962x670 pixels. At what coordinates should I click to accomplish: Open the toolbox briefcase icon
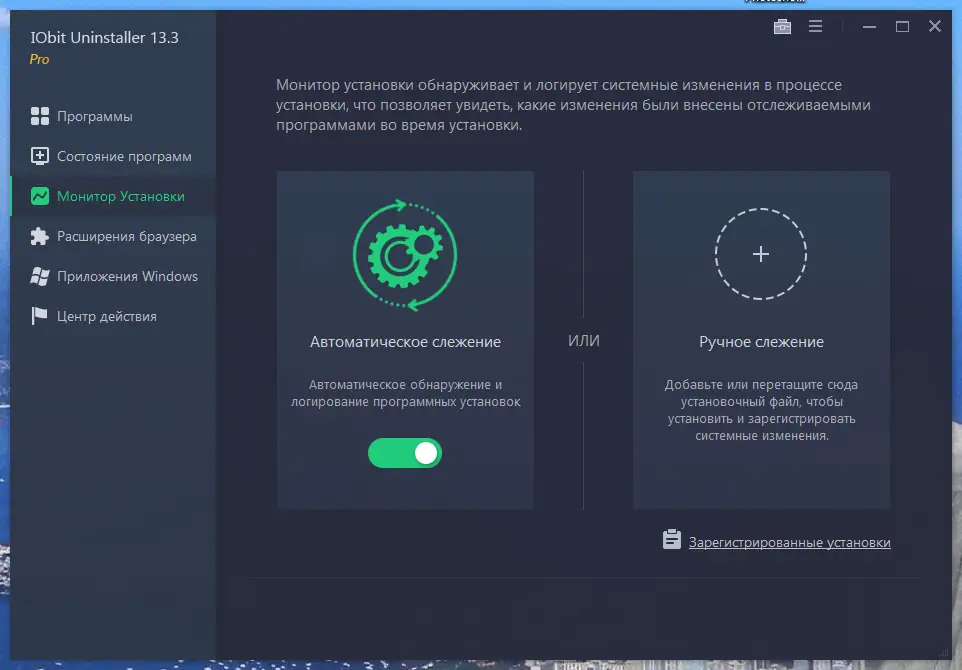coord(782,26)
